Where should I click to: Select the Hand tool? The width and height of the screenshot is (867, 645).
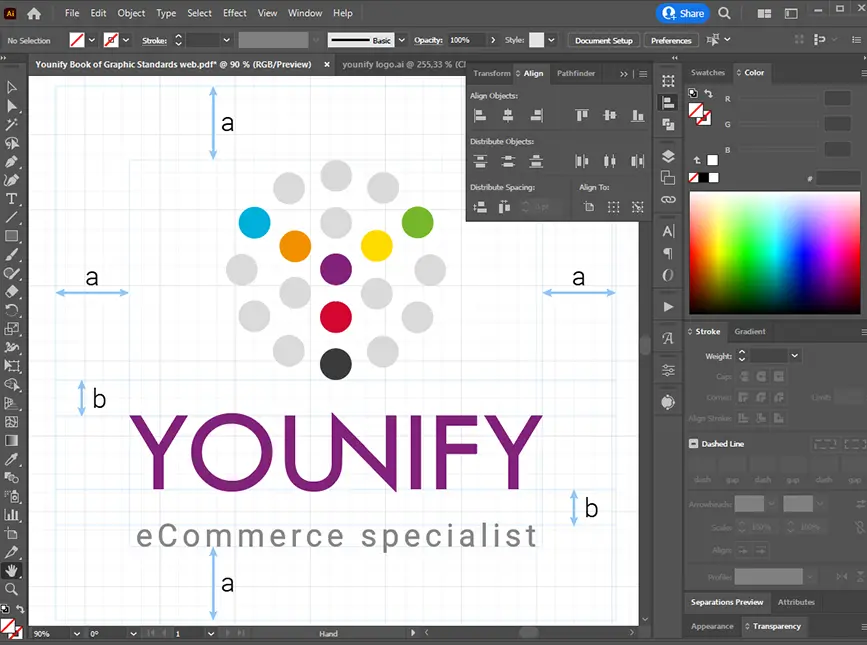[11, 570]
